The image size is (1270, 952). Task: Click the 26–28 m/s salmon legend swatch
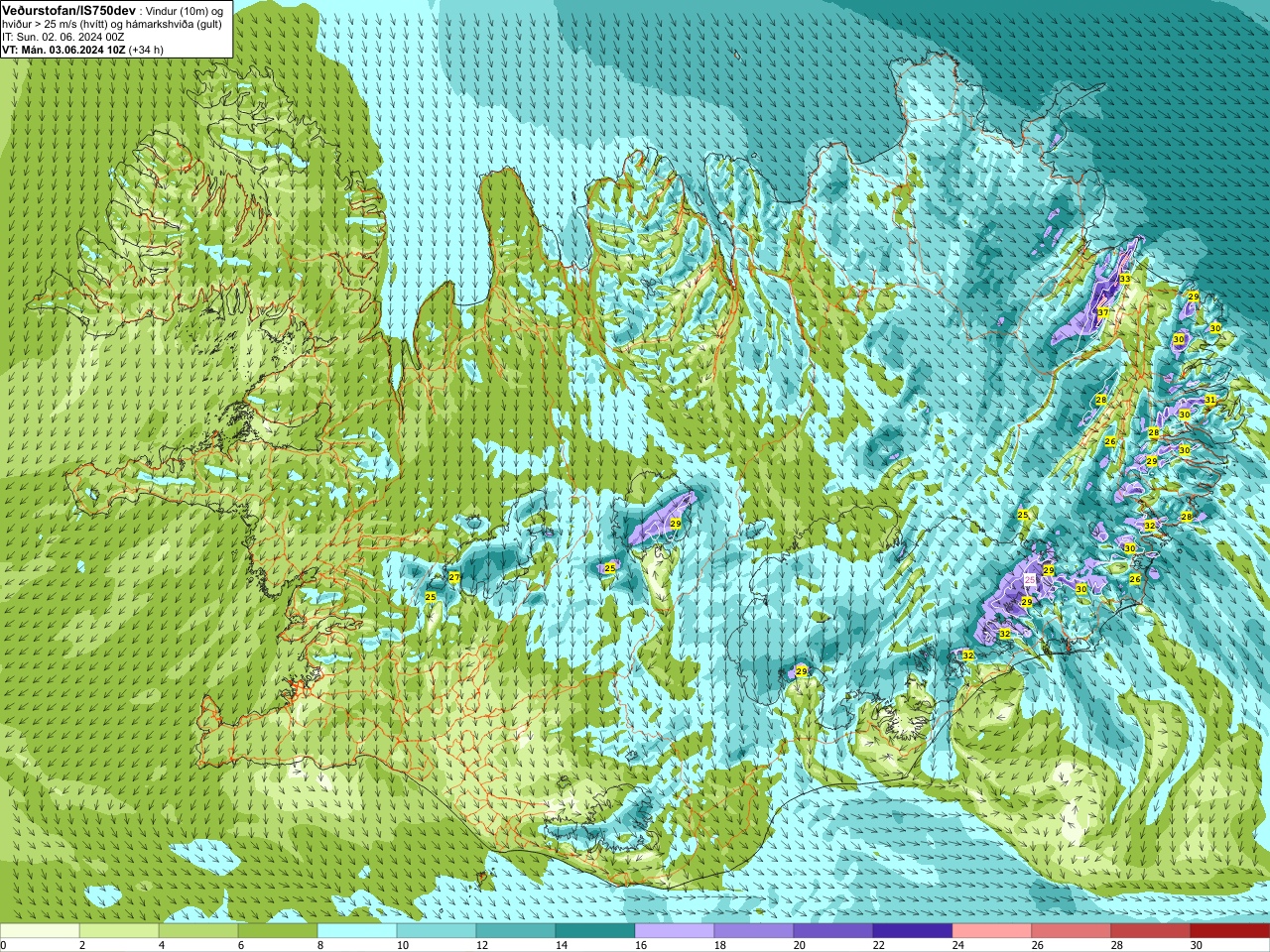coord(1072,930)
